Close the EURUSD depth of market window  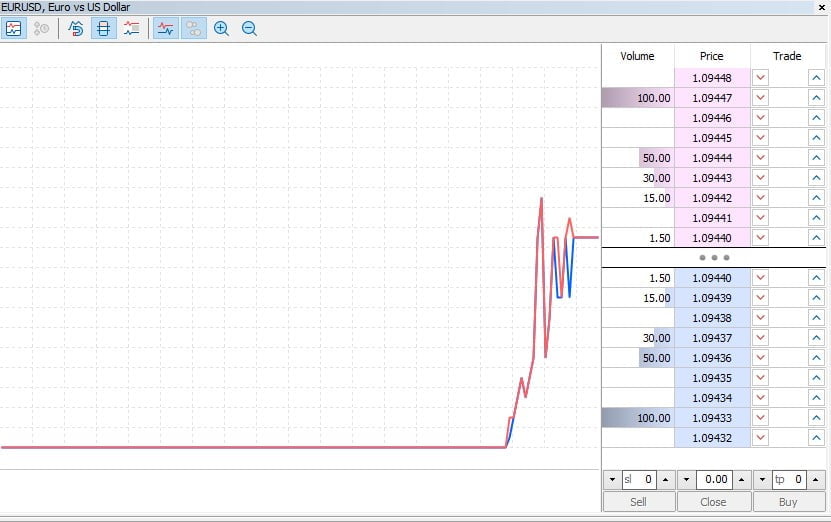pos(822,7)
